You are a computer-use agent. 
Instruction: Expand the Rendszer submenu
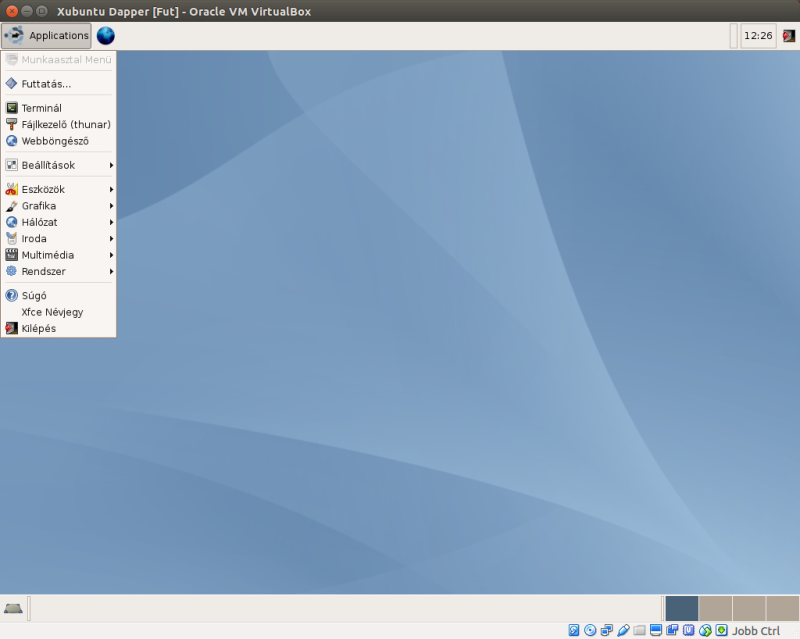point(59,271)
